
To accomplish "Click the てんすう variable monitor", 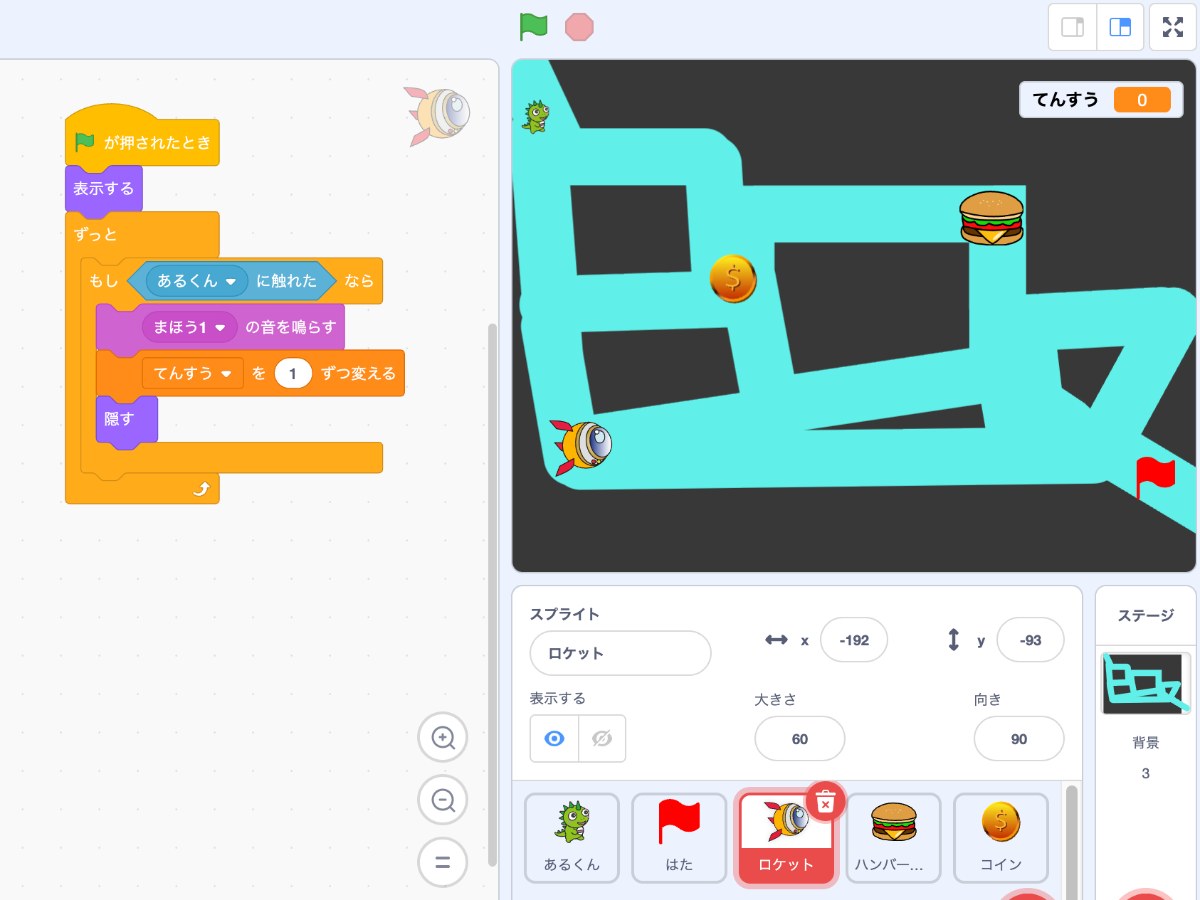I will pyautogui.click(x=1100, y=99).
